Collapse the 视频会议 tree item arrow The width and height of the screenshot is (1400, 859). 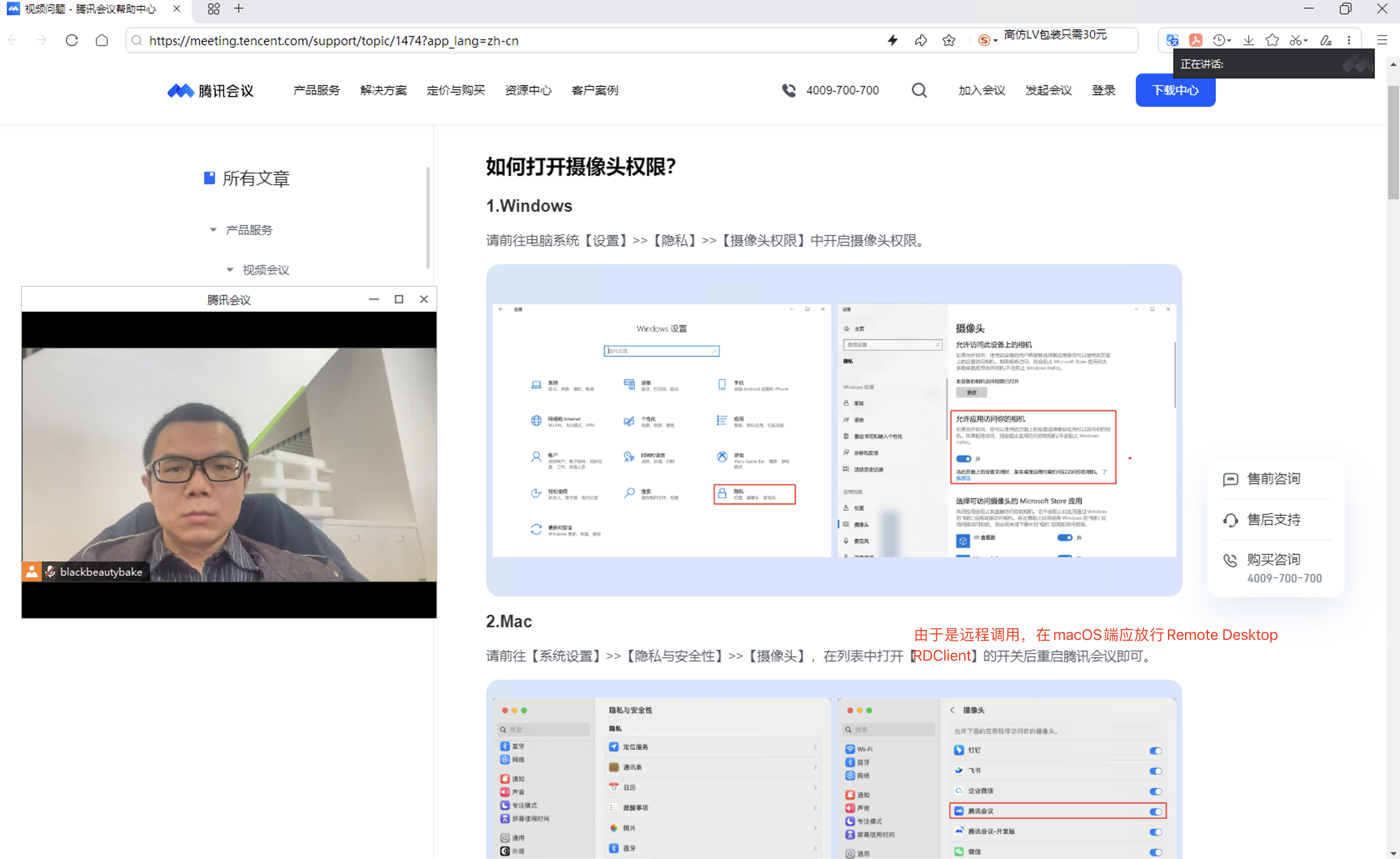230,270
